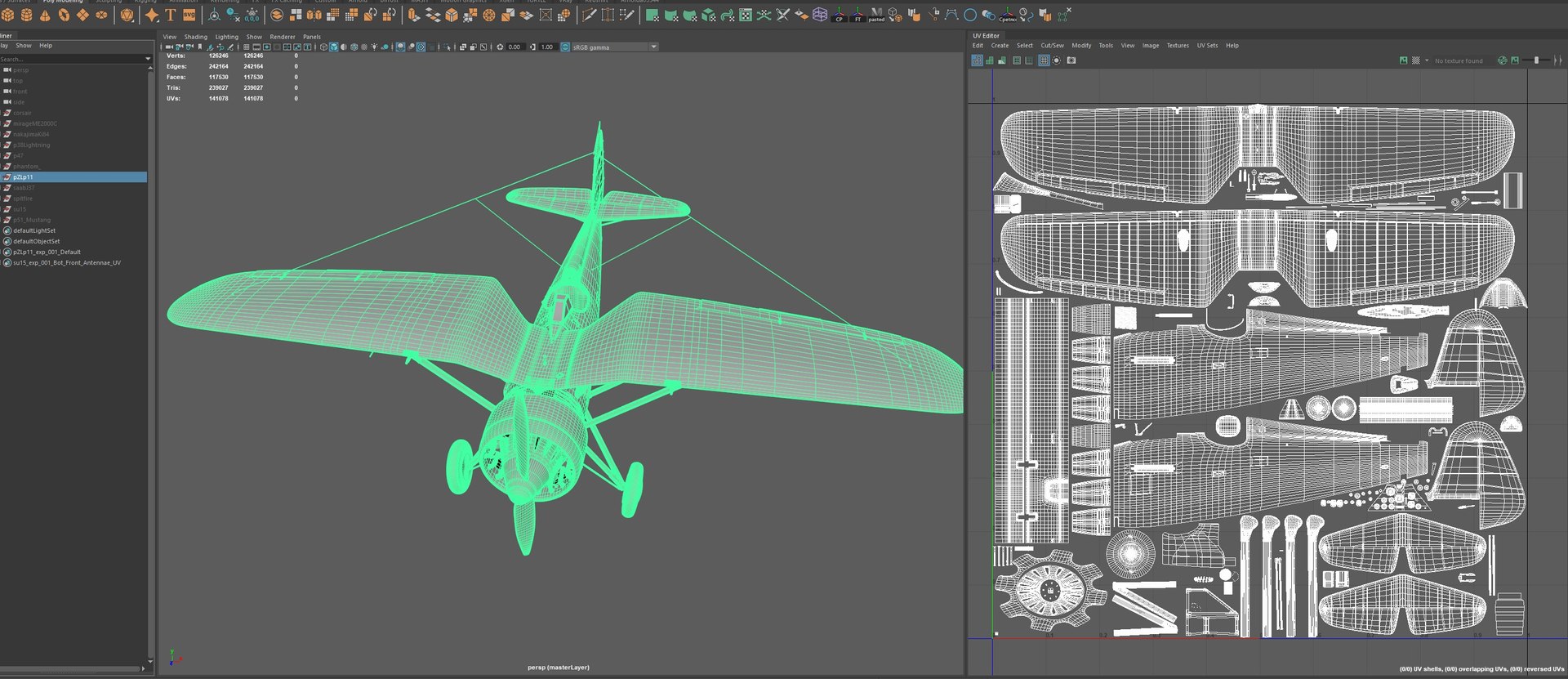
Task: Click the CP custom shelf button
Action: pyautogui.click(x=839, y=16)
